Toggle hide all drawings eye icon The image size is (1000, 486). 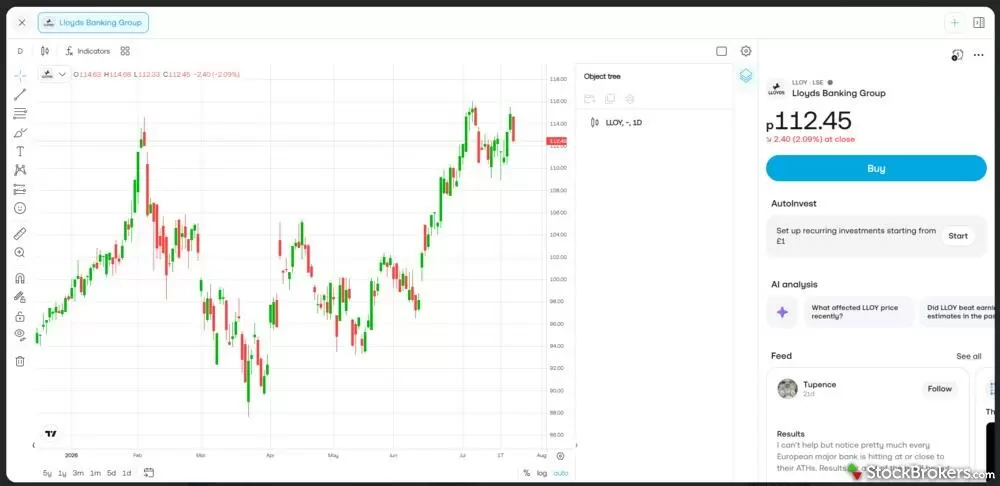pos(20,334)
